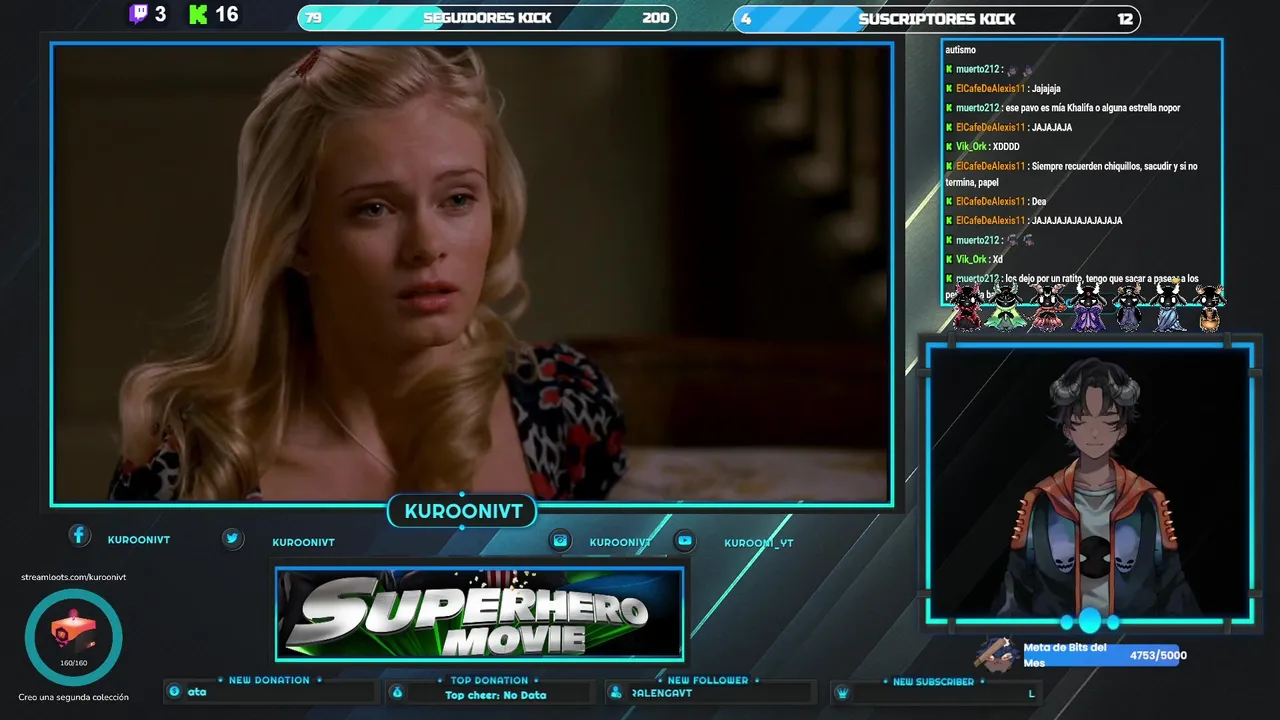Screen dimensions: 1280x720
Task: Click the movie video frame
Action: point(471,273)
